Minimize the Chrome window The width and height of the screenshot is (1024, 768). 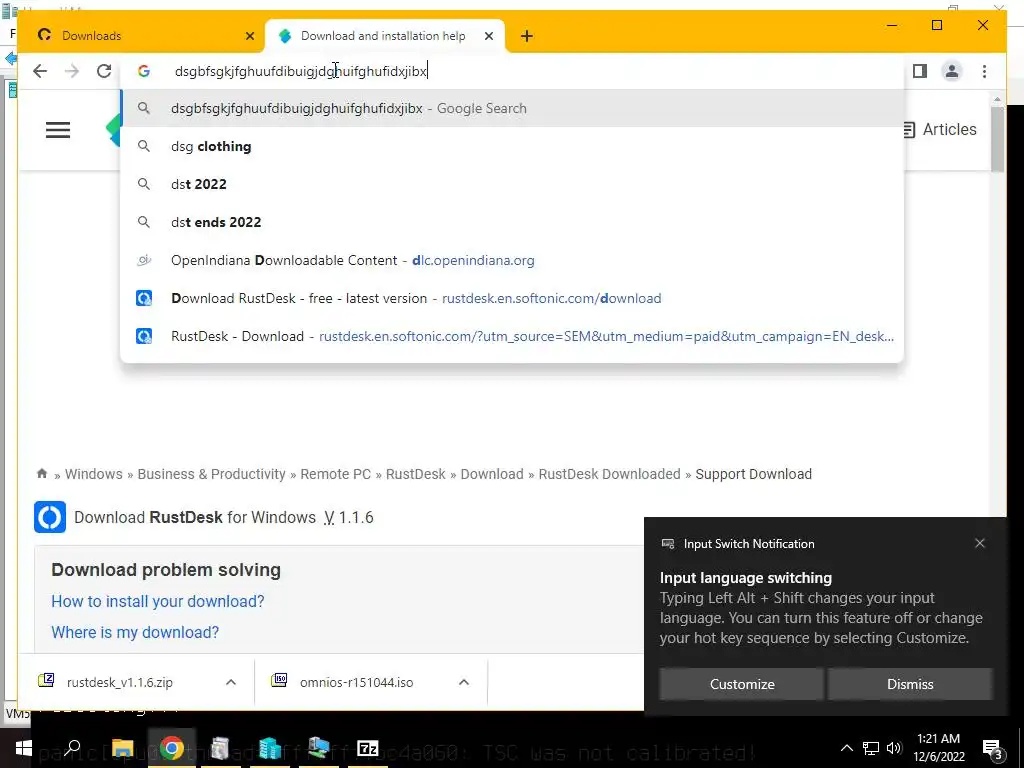[x=892, y=25]
